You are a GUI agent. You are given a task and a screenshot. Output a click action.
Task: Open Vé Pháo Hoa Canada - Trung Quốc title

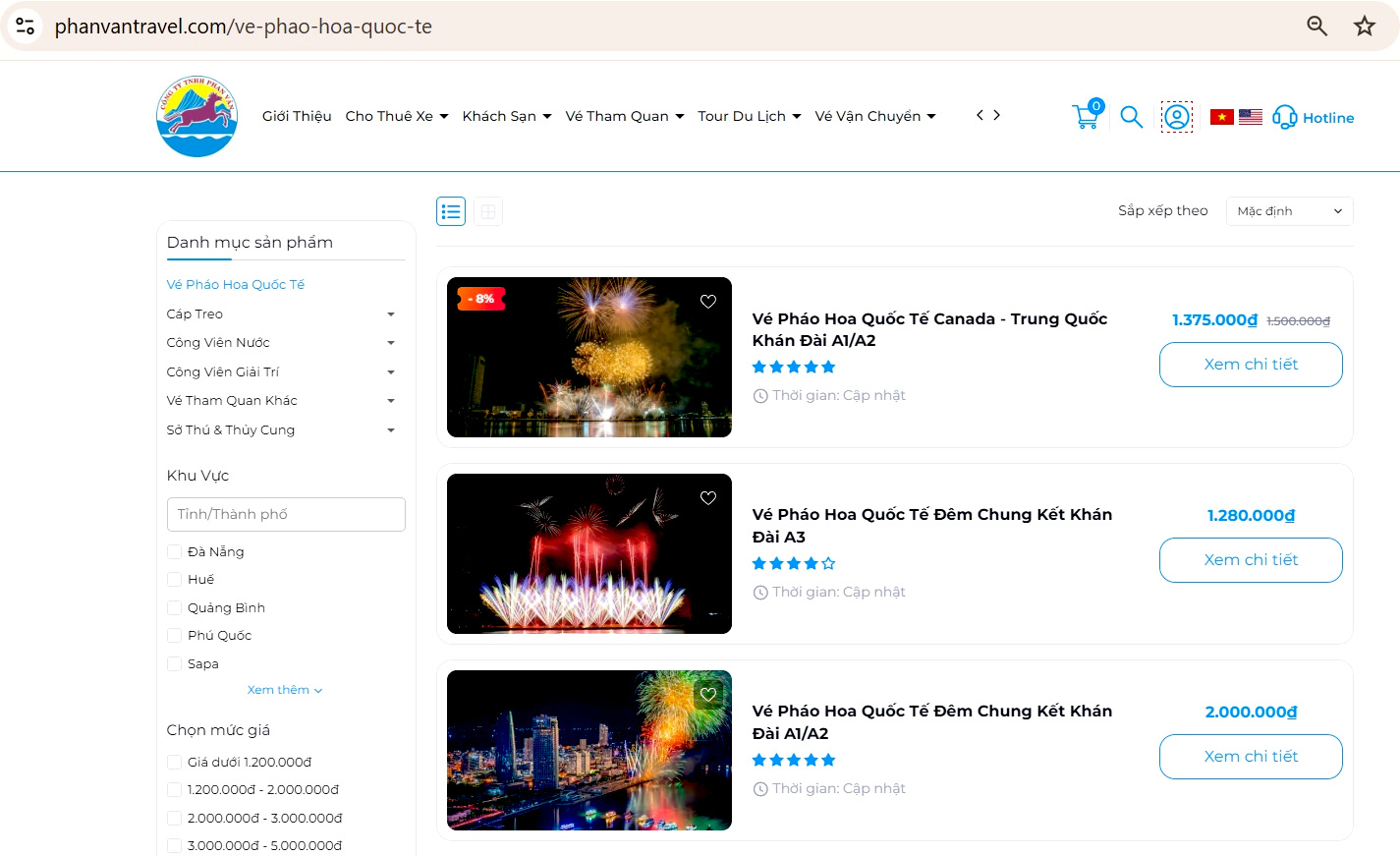(x=929, y=329)
